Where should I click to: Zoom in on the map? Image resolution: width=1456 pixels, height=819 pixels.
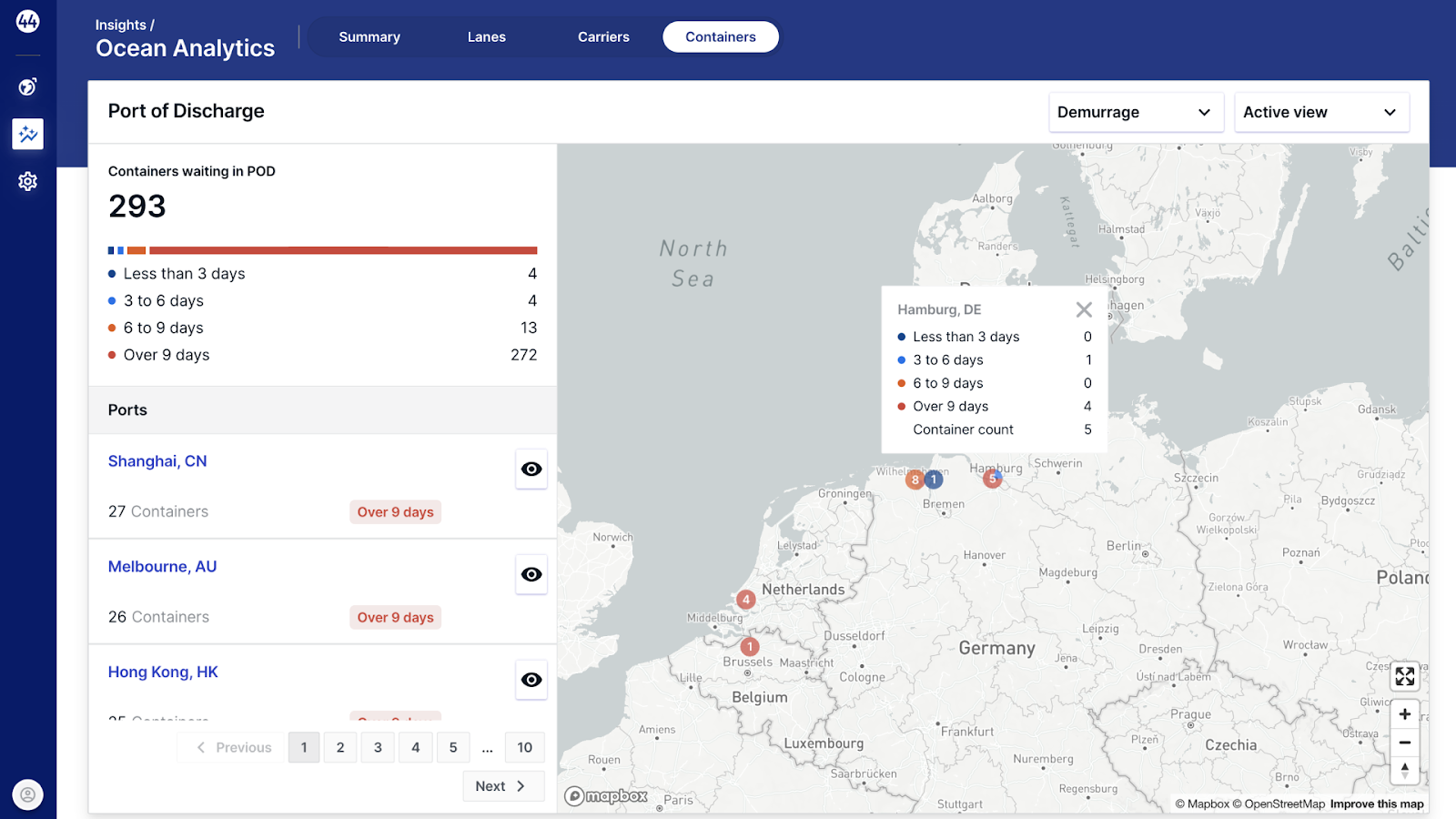(x=1405, y=714)
